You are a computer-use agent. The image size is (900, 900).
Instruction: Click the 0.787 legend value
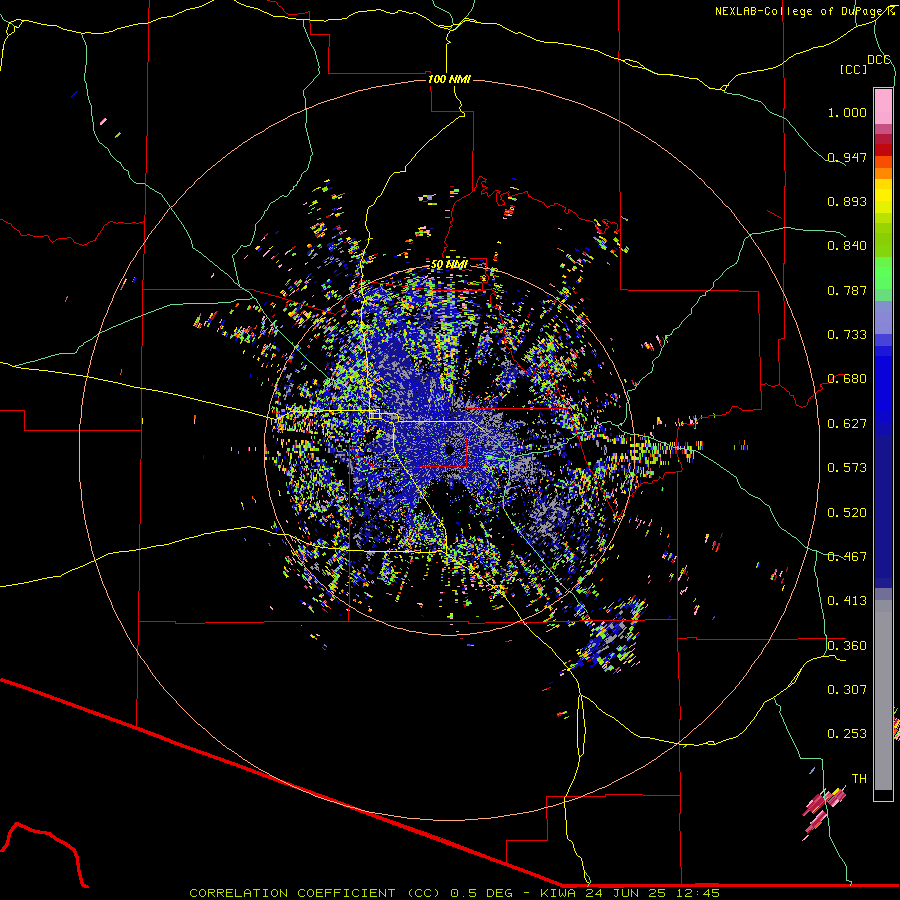847,290
